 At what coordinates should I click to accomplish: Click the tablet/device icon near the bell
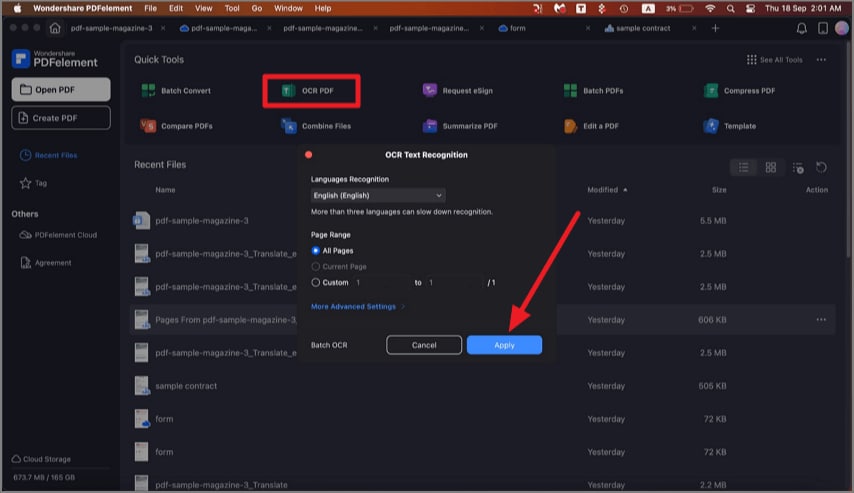pyautogui.click(x=822, y=28)
